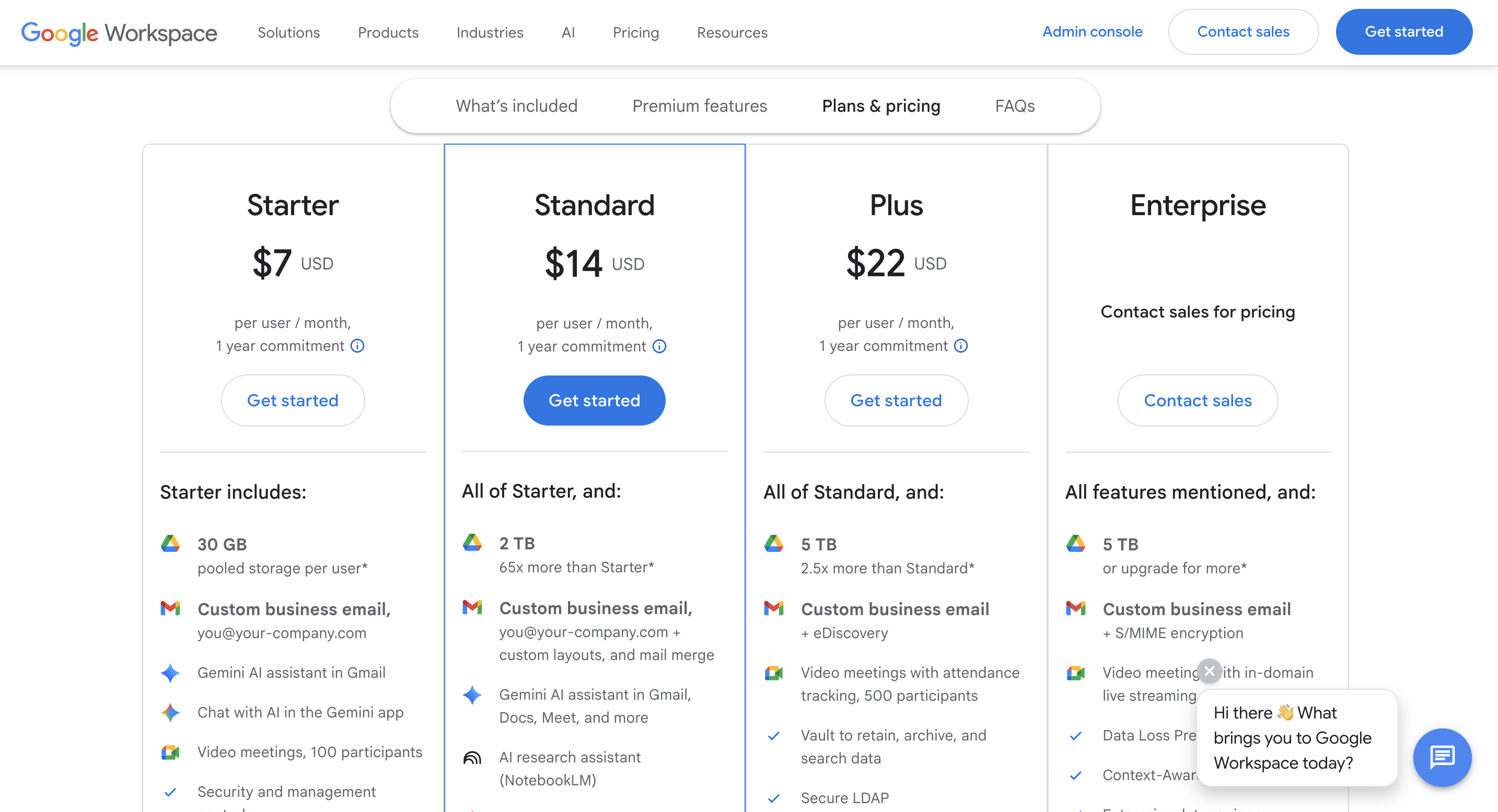The width and height of the screenshot is (1498, 812).
Task: Click the Enterprise plan title
Action: (1198, 205)
